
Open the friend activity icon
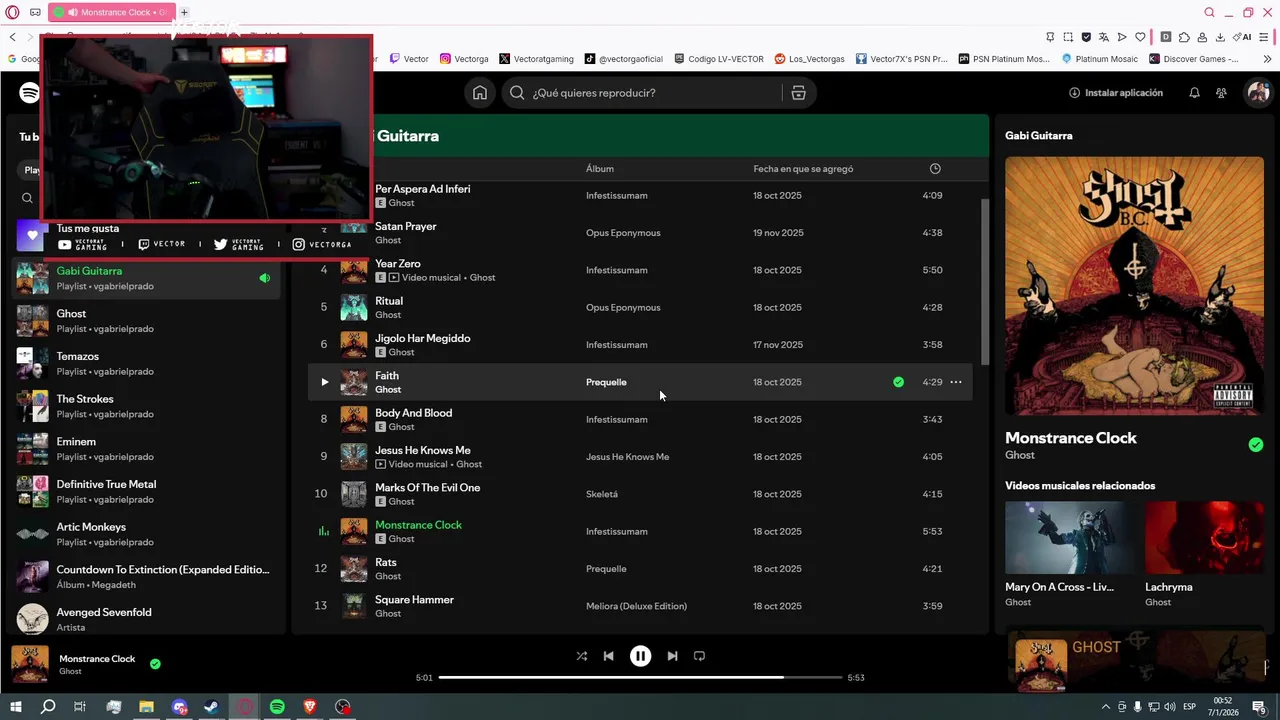coord(1221,93)
